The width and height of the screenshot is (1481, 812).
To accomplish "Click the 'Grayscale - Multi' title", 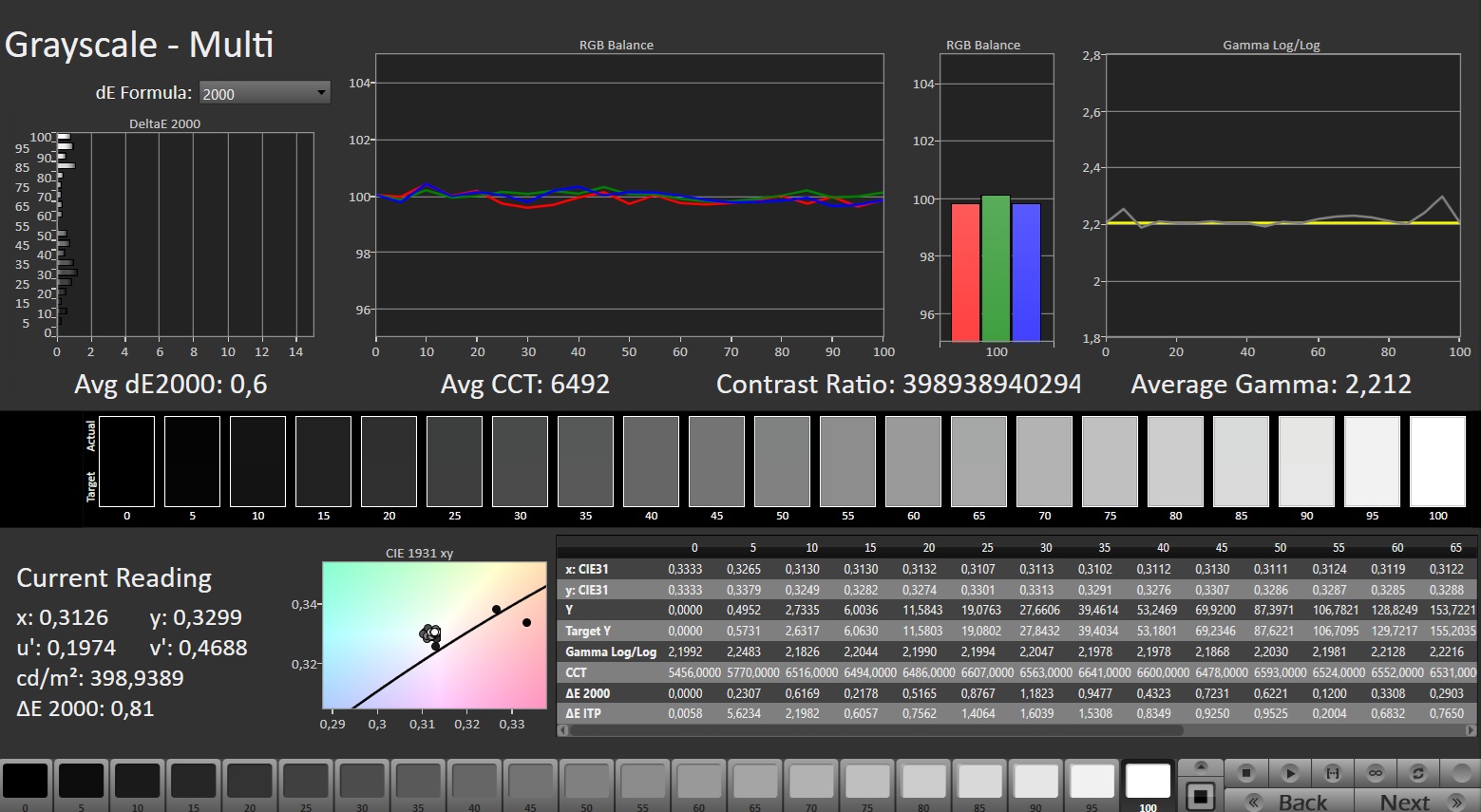I will coord(139,45).
